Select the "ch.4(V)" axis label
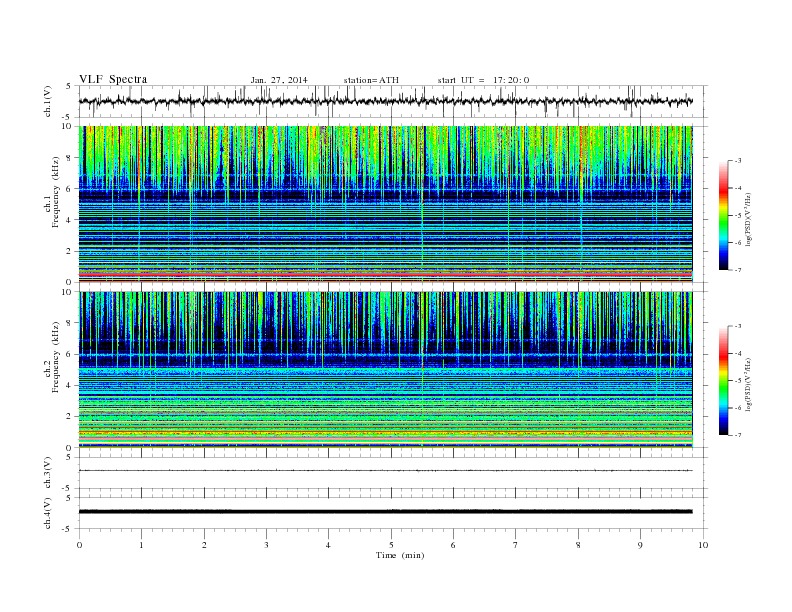The image size is (792, 612). click(48, 513)
